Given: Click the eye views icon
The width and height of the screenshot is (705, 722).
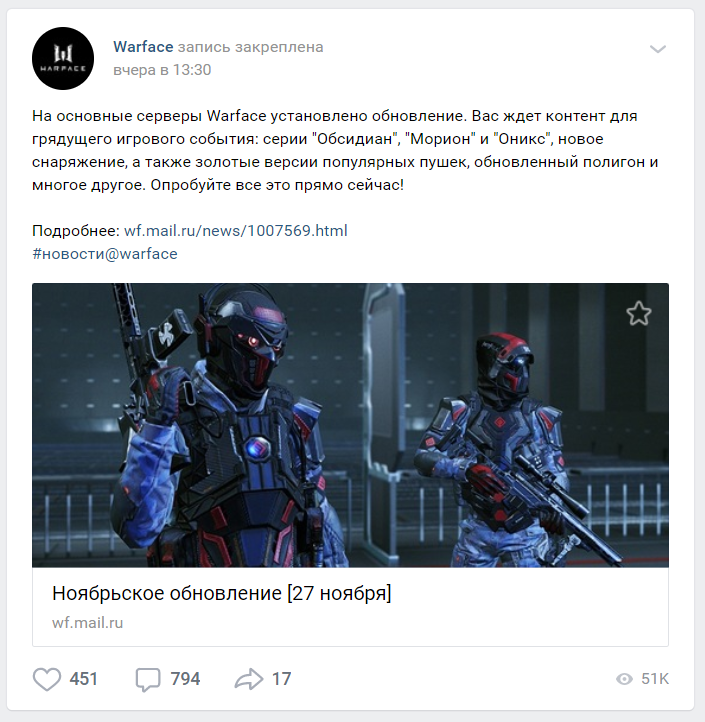Looking at the screenshot, I should [624, 679].
